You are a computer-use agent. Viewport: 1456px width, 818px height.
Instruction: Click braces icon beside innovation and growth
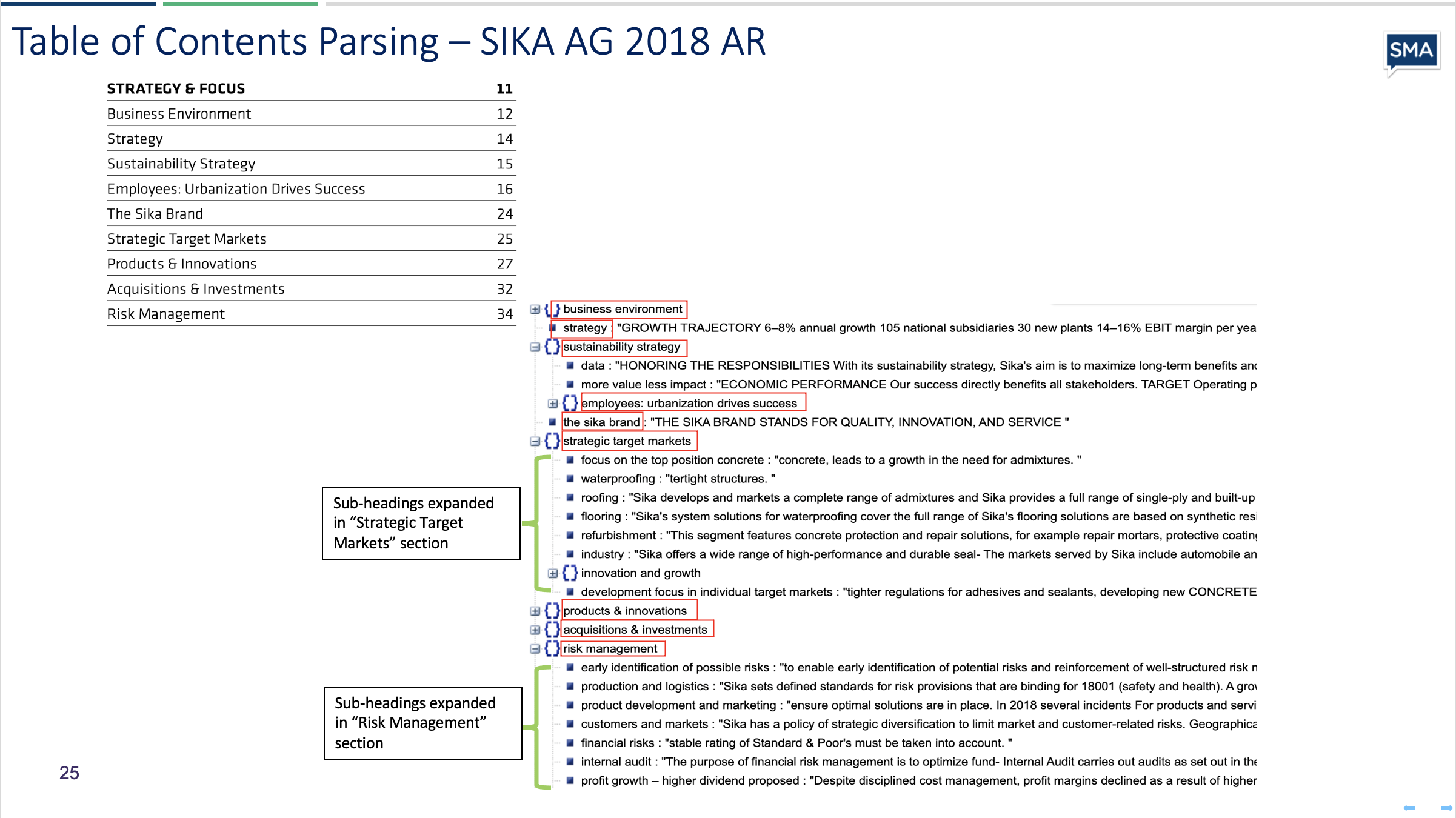tap(570, 573)
